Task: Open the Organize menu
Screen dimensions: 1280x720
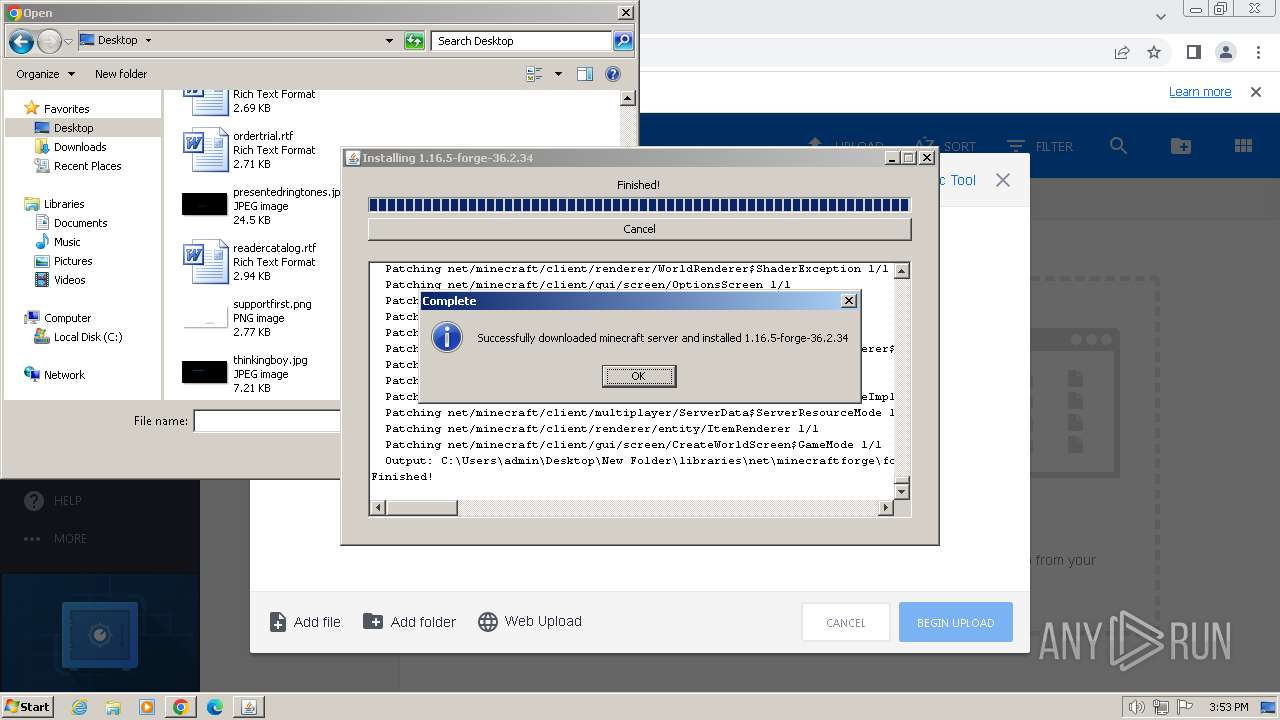Action: (45, 74)
